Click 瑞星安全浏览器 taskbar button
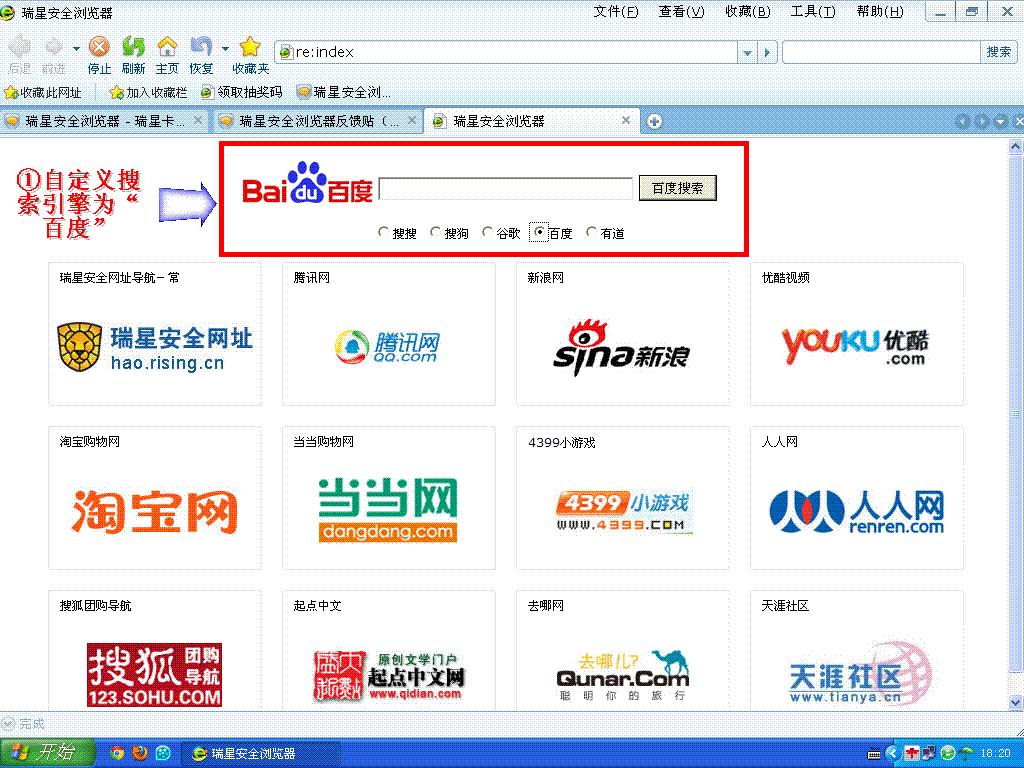This screenshot has width=1024, height=768. (261, 753)
